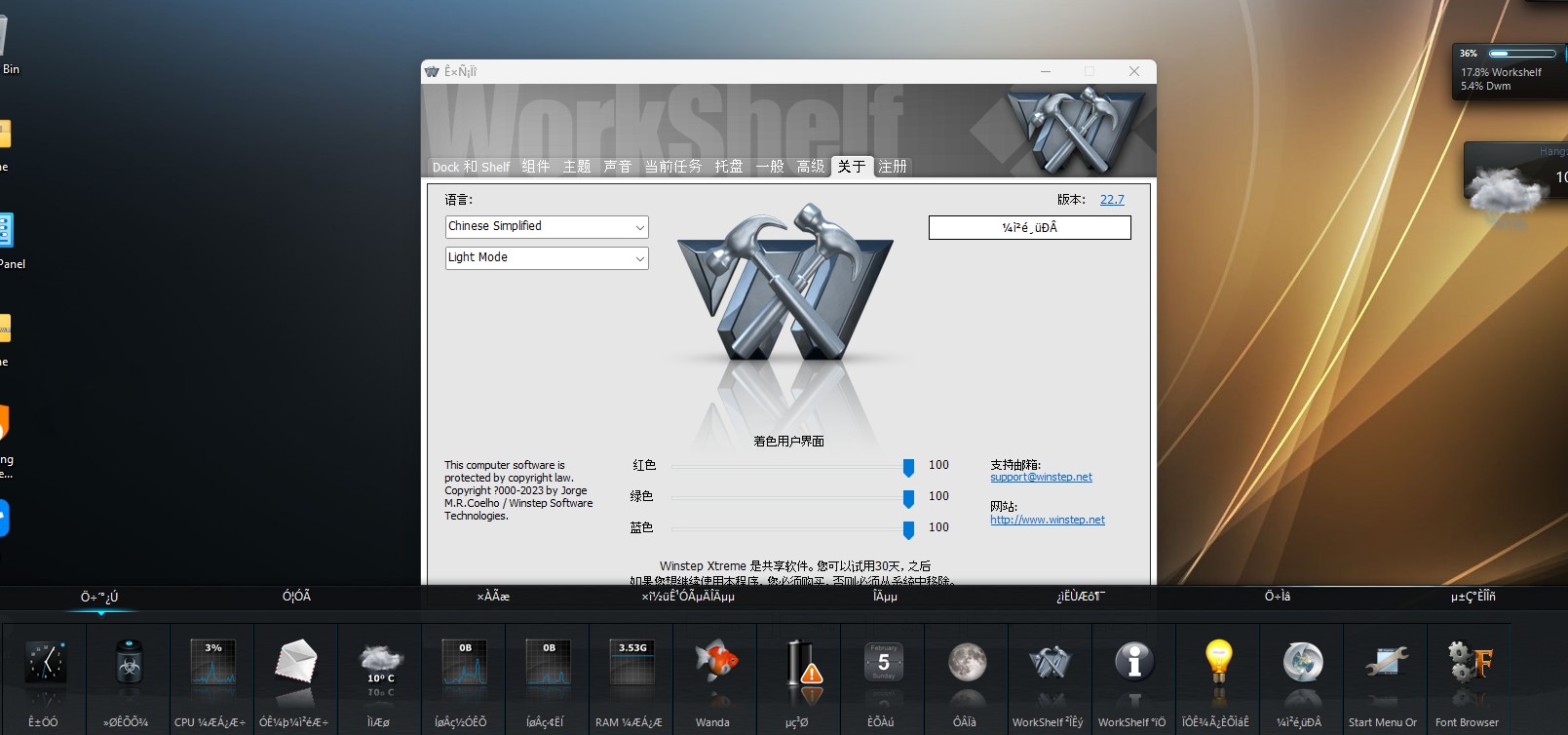The width and height of the screenshot is (1568, 735).
Task: Open the 主题 tab
Action: point(577,167)
